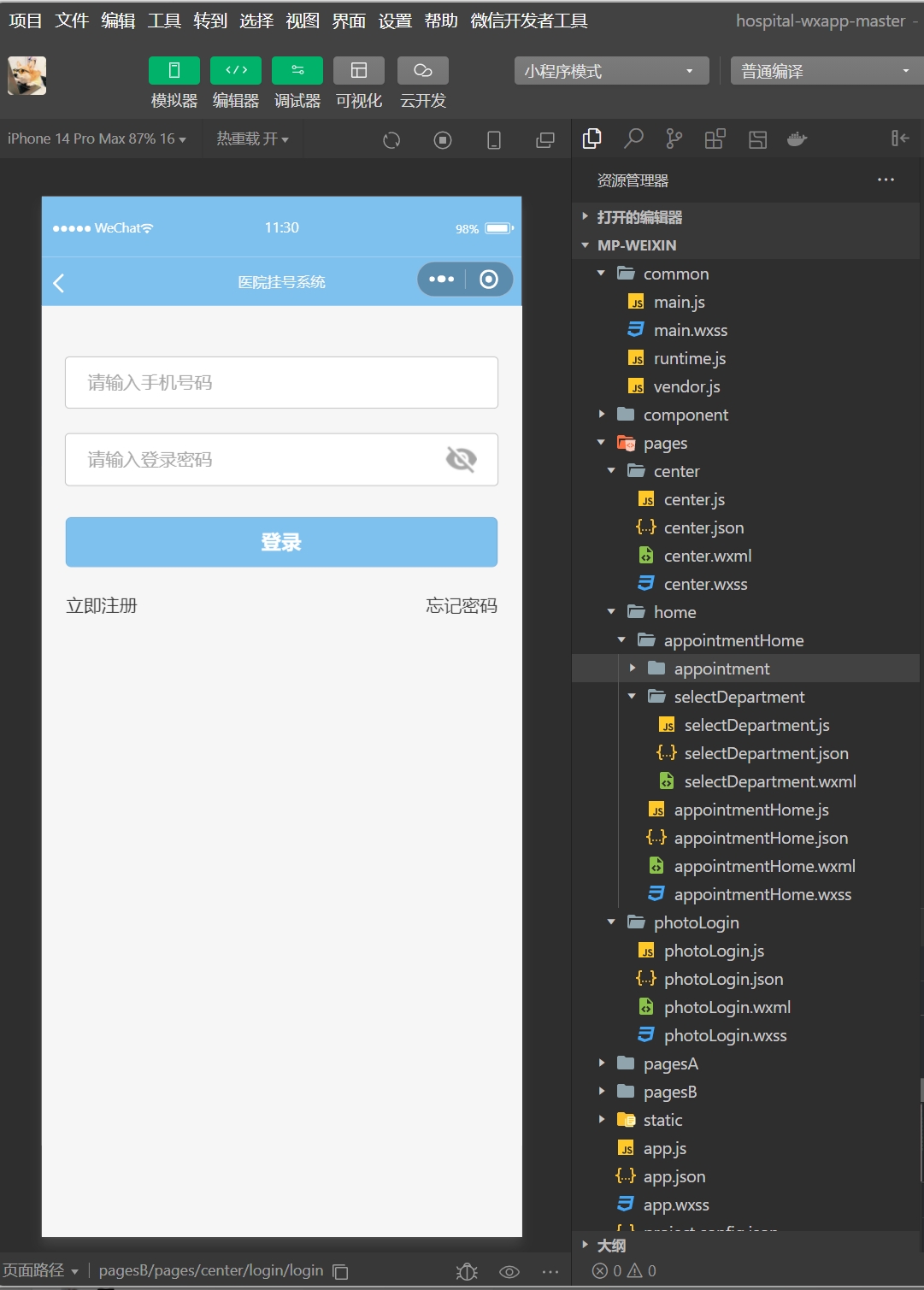Open the 编辑 menu

pyautogui.click(x=118, y=21)
